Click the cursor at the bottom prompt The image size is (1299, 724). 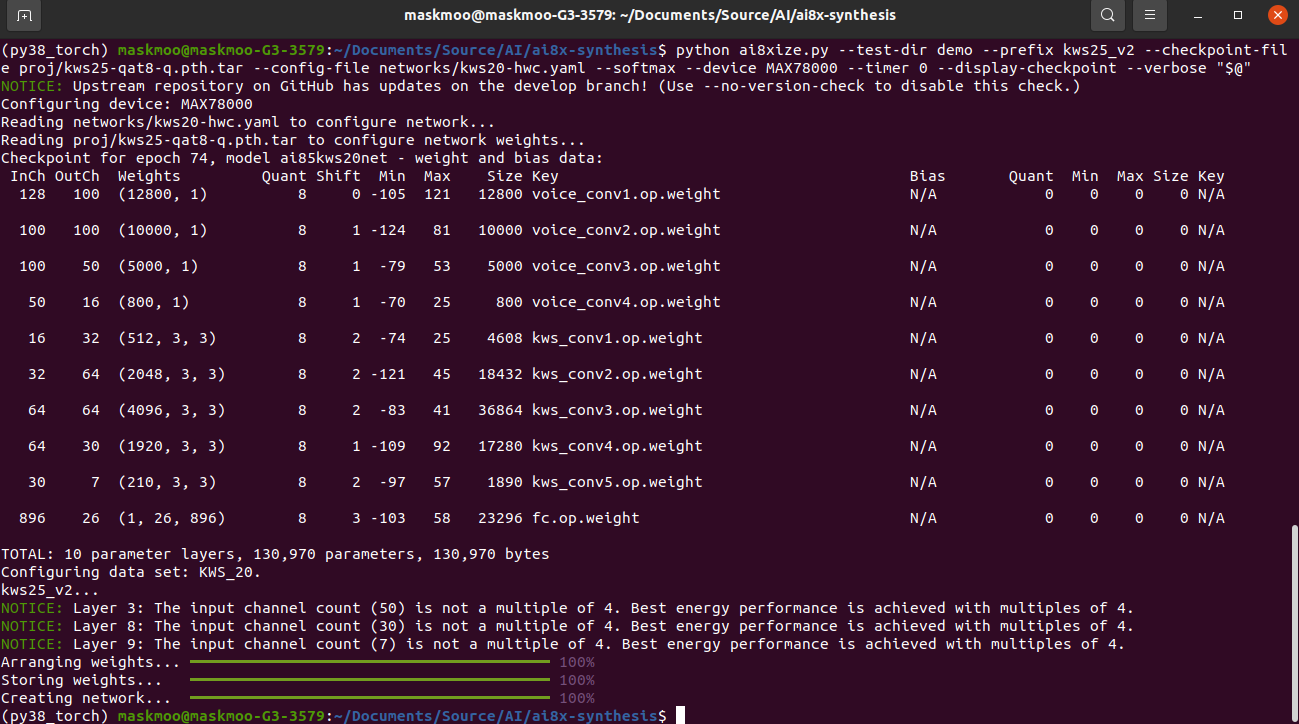click(680, 716)
